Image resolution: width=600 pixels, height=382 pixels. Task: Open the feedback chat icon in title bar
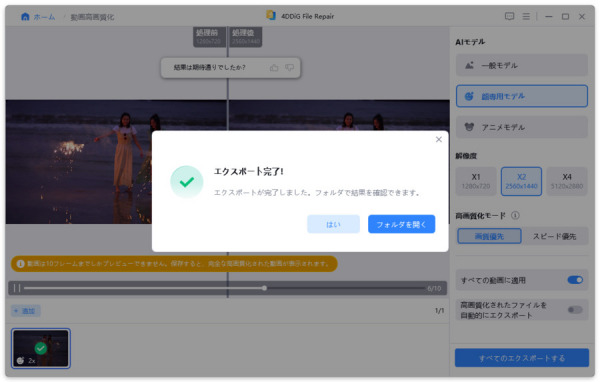coord(509,16)
